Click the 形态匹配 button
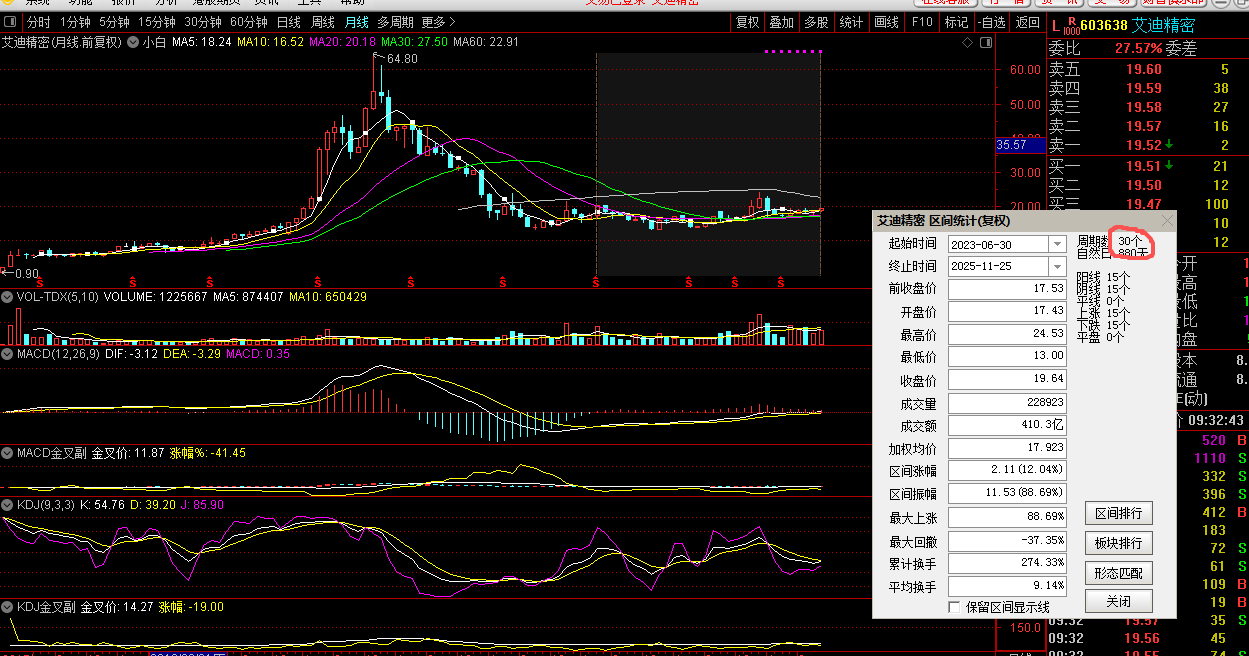The height and width of the screenshot is (656, 1249). click(x=1118, y=573)
